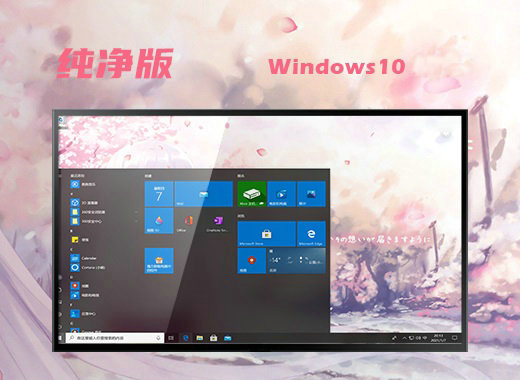Click the tile with orange box icon
The height and width of the screenshot is (380, 520).
coord(159,261)
